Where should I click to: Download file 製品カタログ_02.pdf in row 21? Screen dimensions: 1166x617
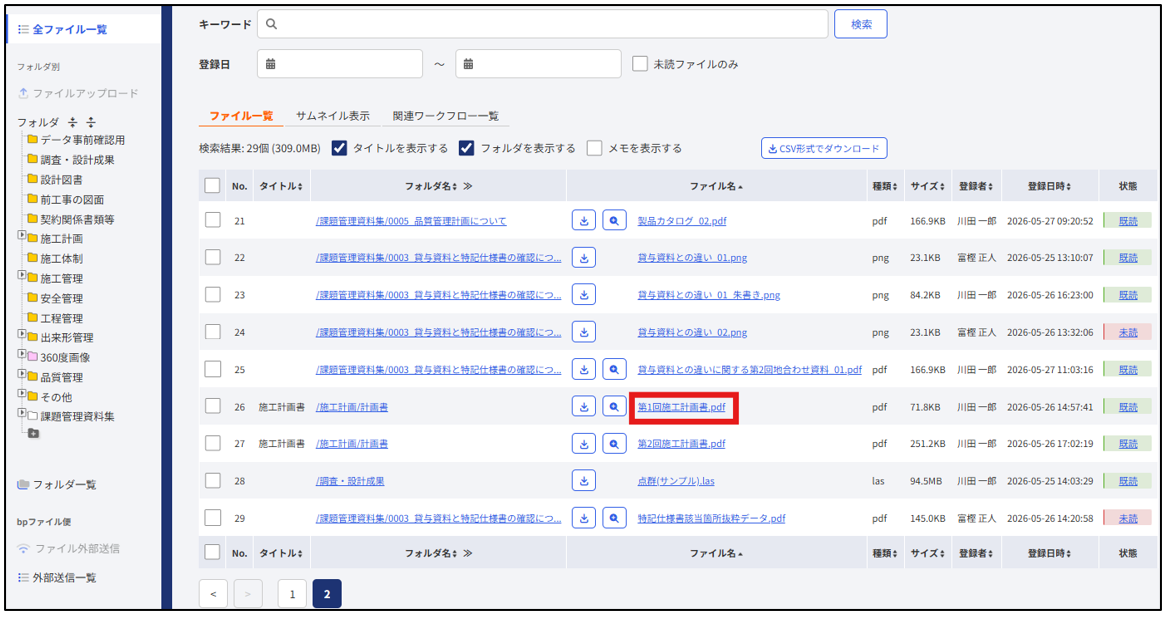click(x=584, y=221)
